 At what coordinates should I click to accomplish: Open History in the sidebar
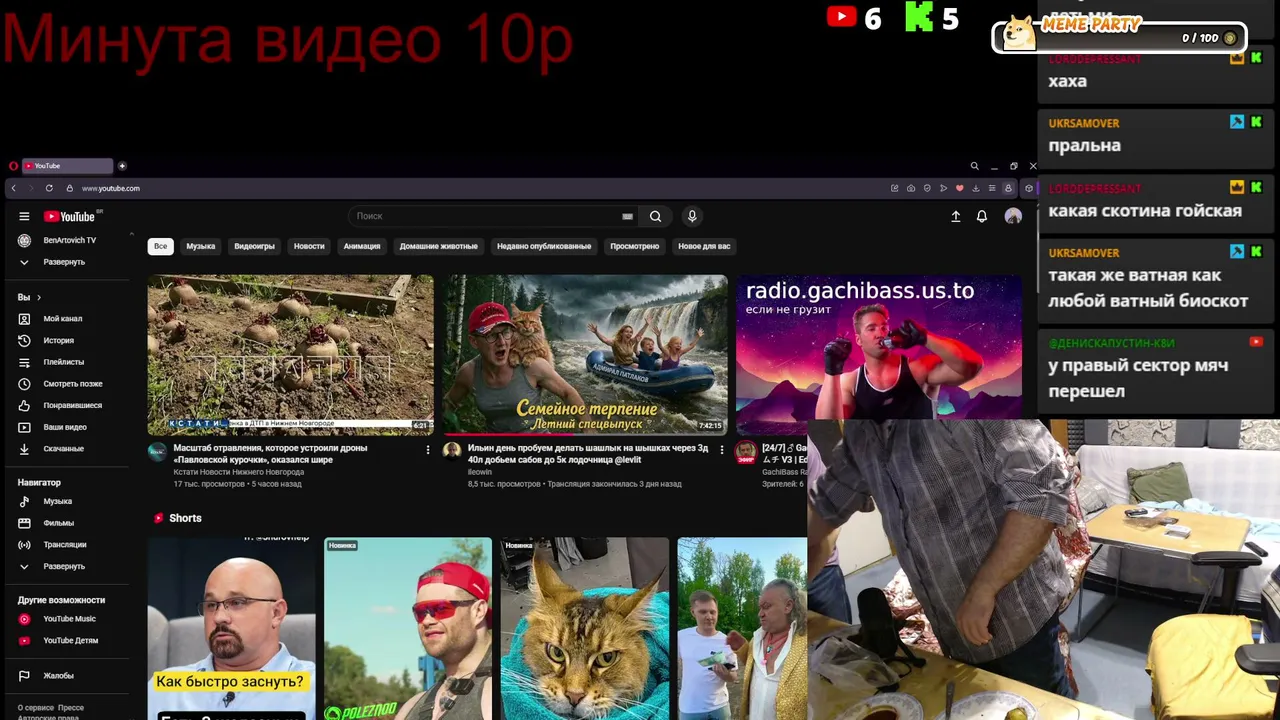coord(46,340)
